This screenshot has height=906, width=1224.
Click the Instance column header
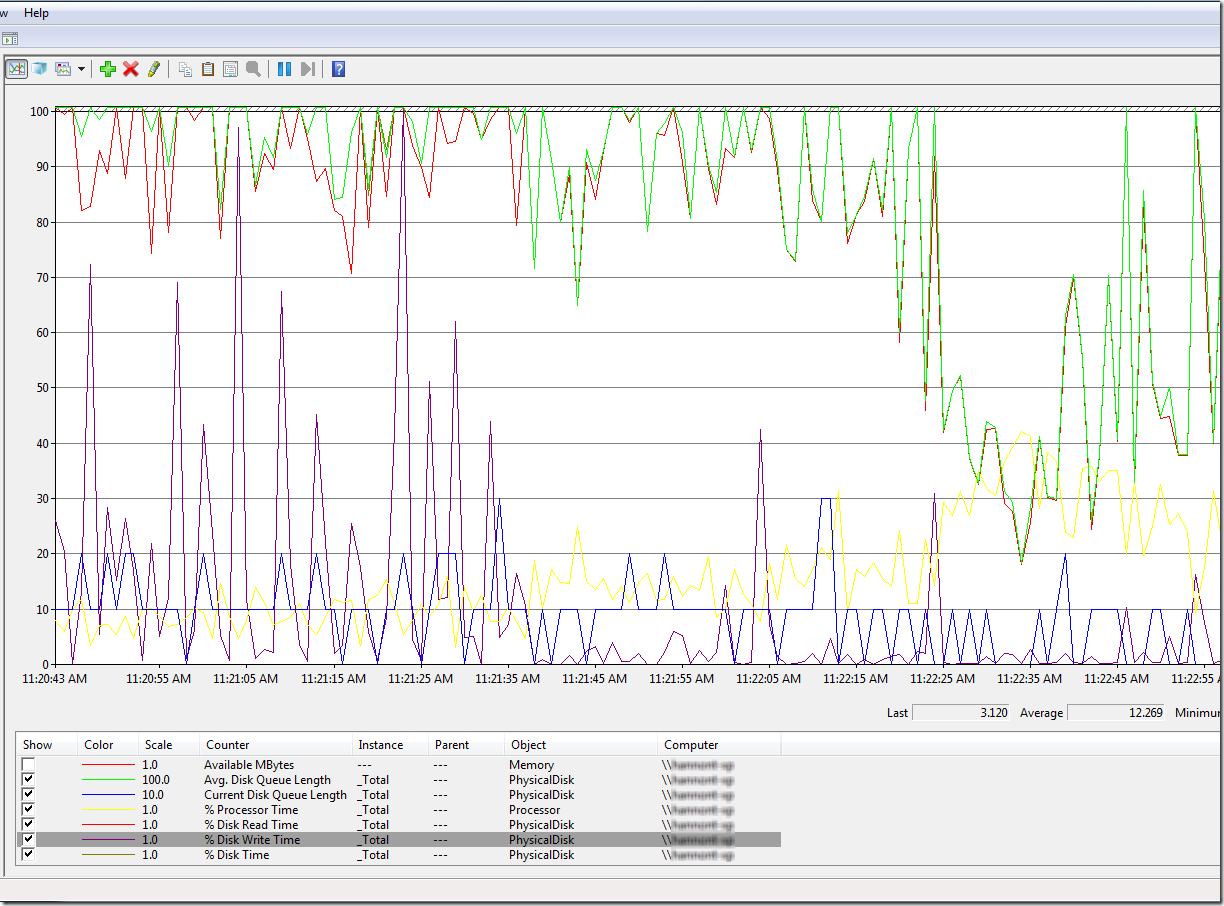point(390,745)
